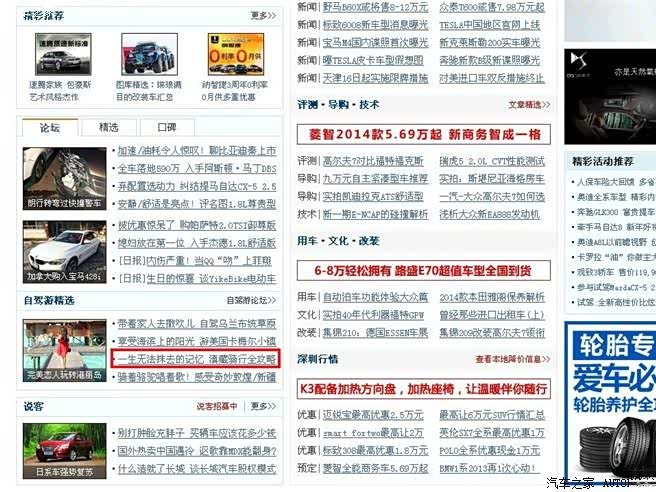Click the DS car advertisement image
This screenshot has height=492, width=656.
(610, 97)
